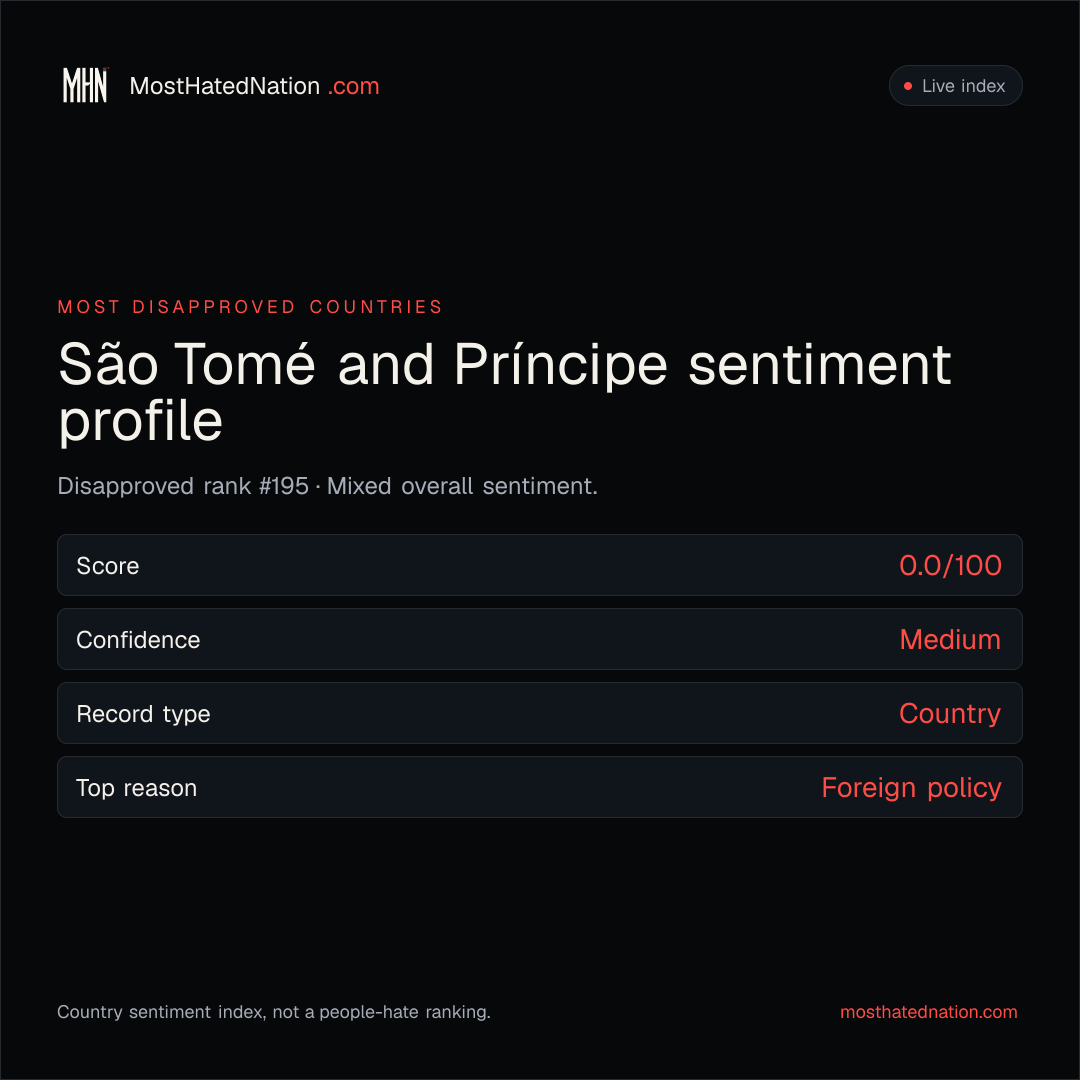
Task: Click the Top reason label text
Action: (x=136, y=788)
